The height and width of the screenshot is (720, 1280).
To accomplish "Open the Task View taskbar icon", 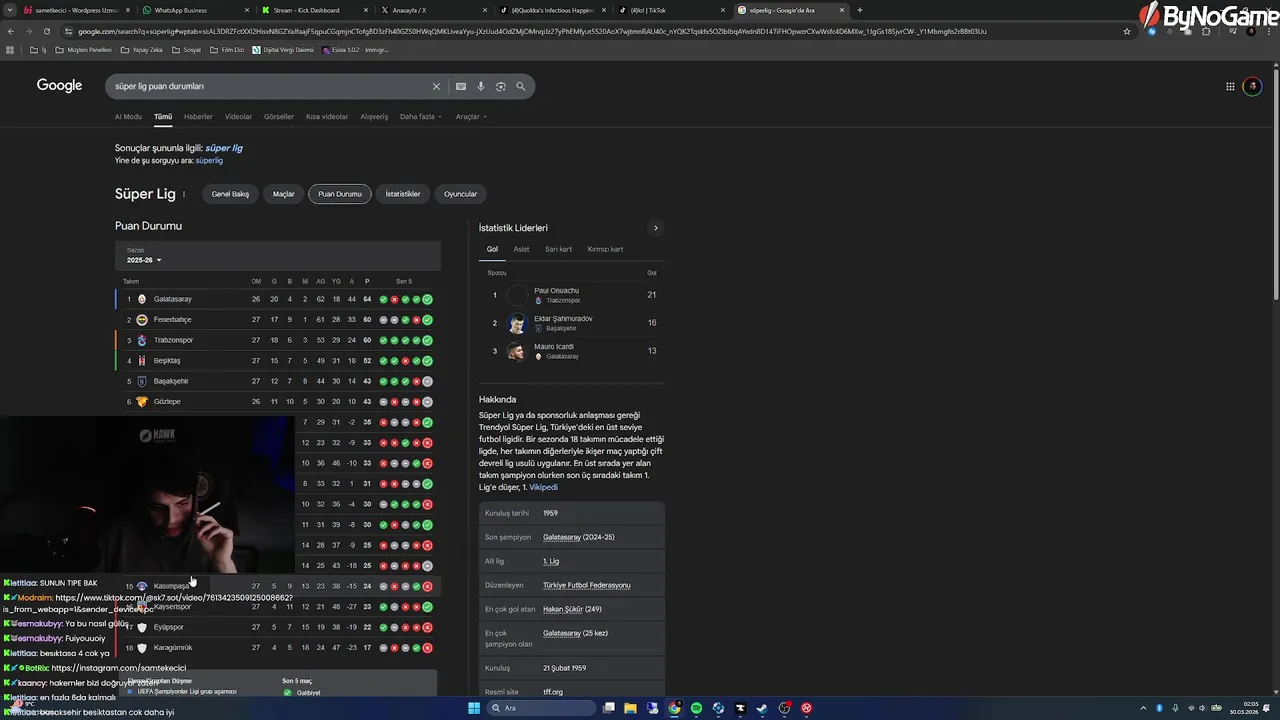I will [x=609, y=708].
